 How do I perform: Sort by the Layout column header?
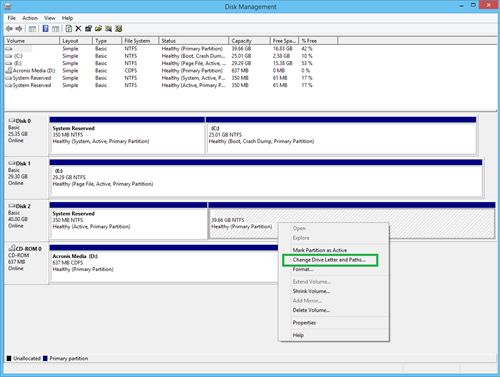76,41
